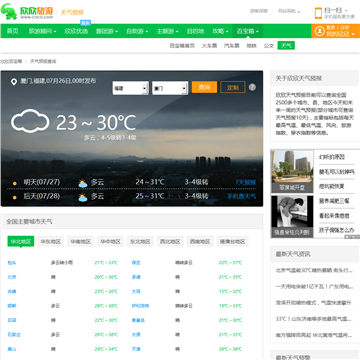Open the city dropdown showing 厦门

tap(170, 88)
